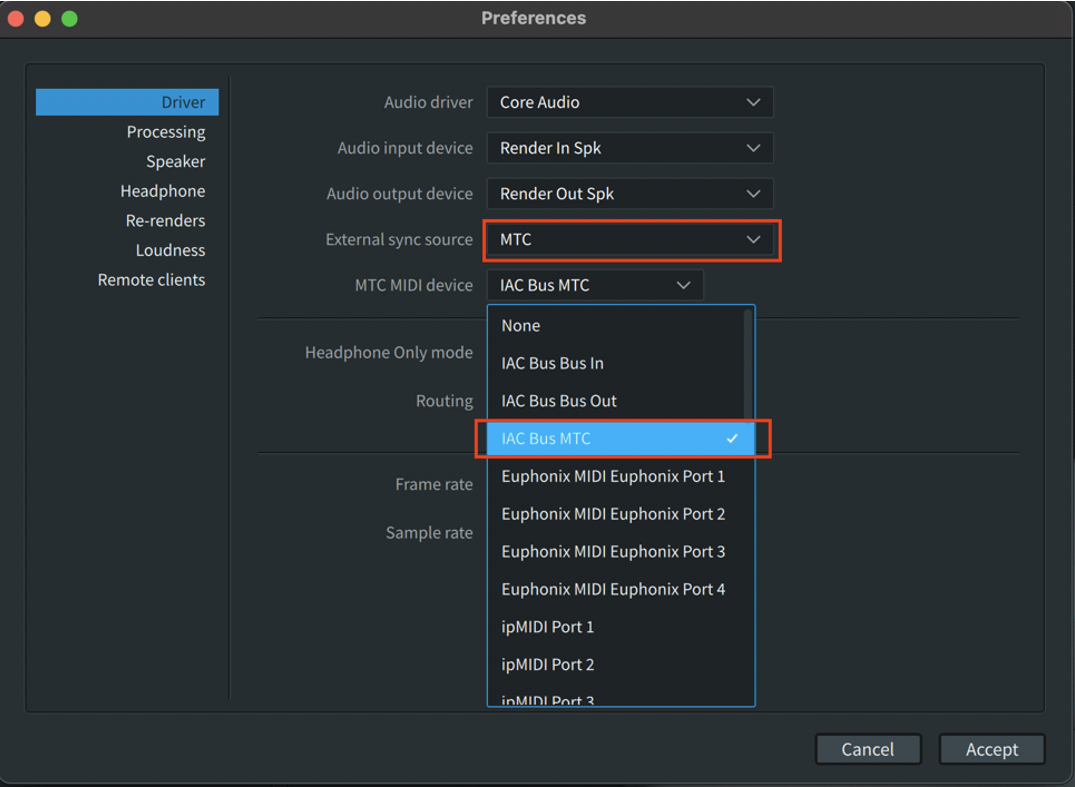The height and width of the screenshot is (787, 1075).
Task: Click the External sync source MTC dropdown
Action: point(629,240)
